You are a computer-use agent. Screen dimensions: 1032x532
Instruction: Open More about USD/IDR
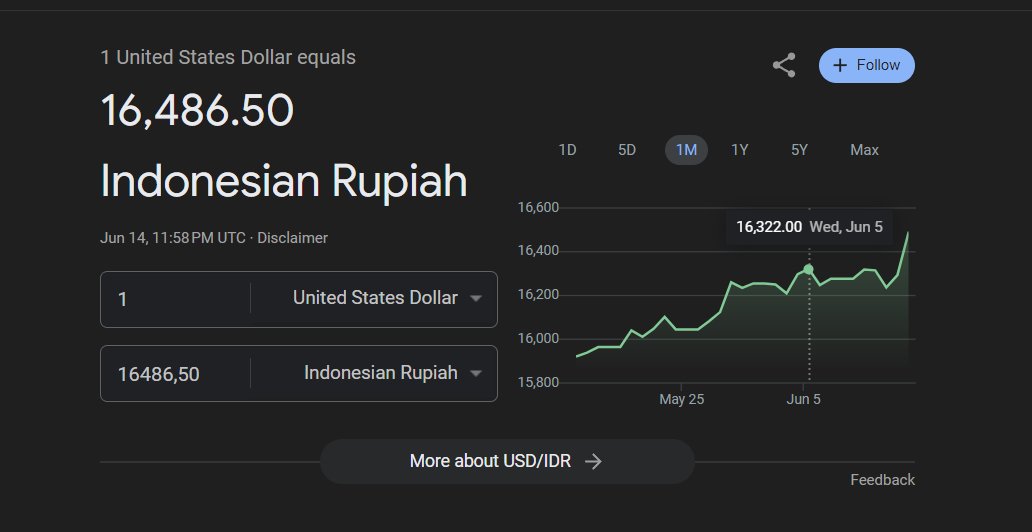point(507,461)
